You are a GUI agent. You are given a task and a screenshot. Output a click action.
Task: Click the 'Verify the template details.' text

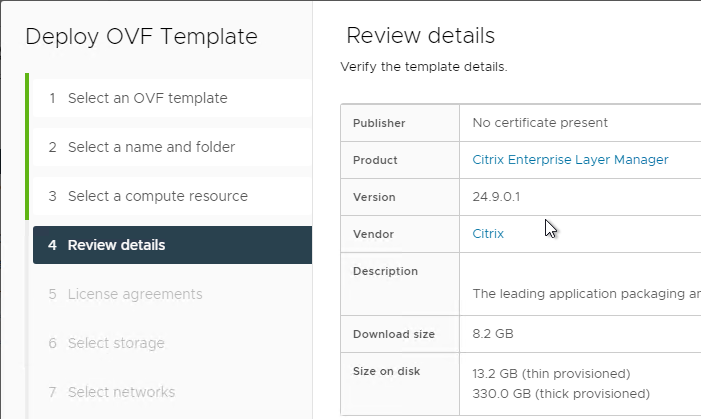tap(424, 67)
